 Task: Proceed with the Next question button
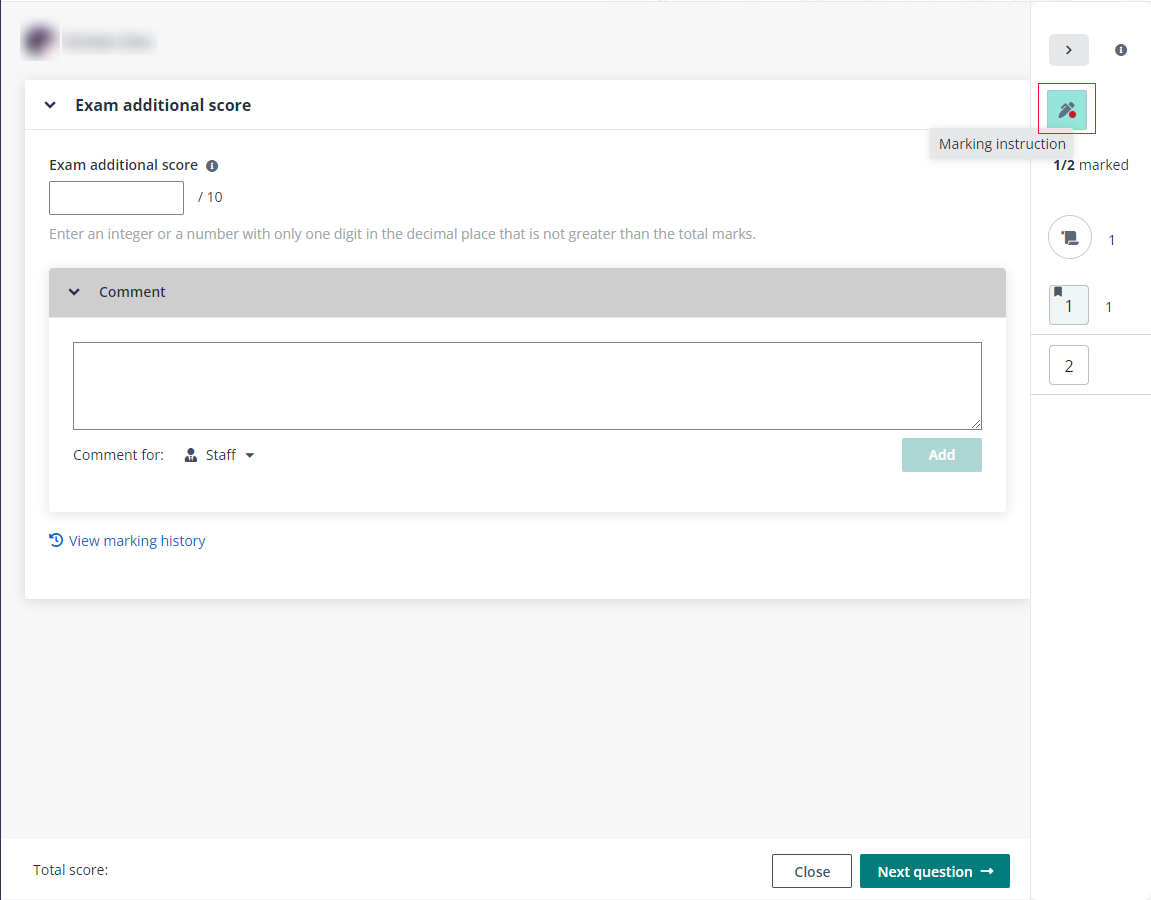point(934,871)
